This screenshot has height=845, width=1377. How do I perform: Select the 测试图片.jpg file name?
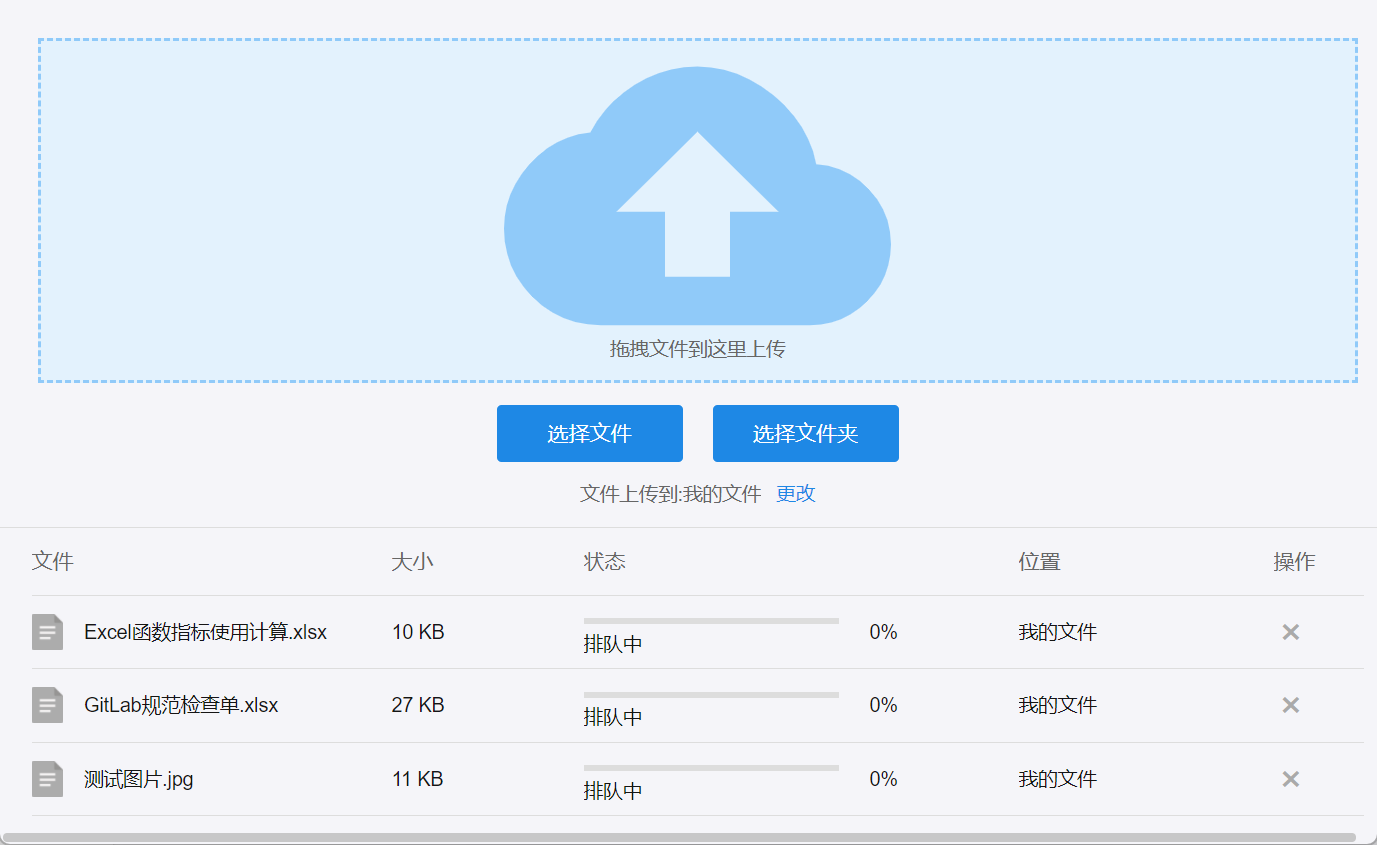tap(139, 779)
